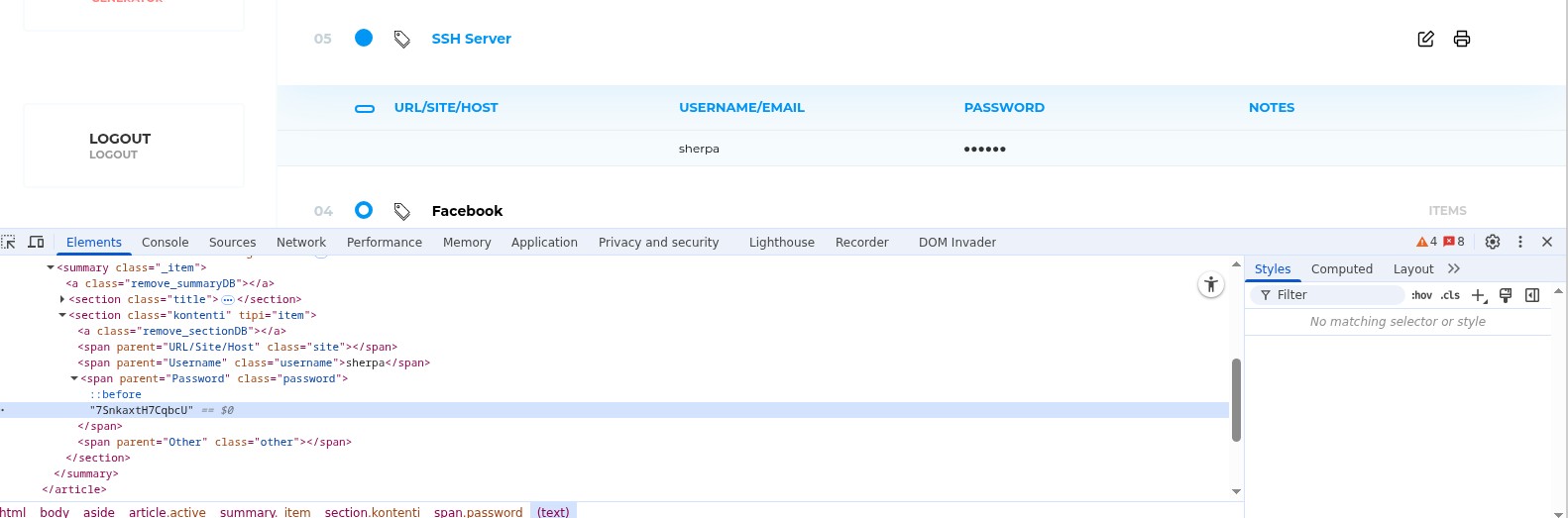Open the Application tab
This screenshot has height=518, width=1568.
(x=544, y=242)
